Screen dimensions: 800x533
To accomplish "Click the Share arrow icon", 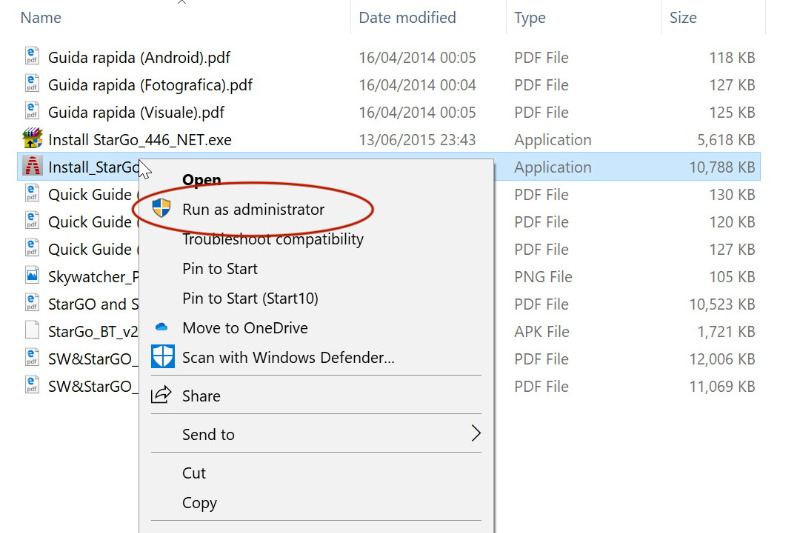I will (x=161, y=395).
